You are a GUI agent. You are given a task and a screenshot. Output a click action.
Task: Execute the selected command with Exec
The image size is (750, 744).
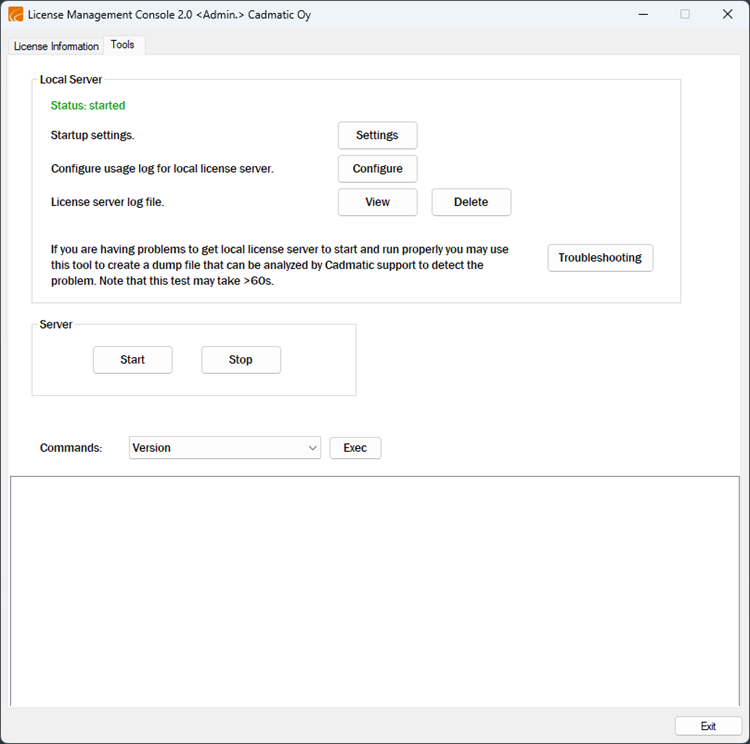tap(355, 448)
